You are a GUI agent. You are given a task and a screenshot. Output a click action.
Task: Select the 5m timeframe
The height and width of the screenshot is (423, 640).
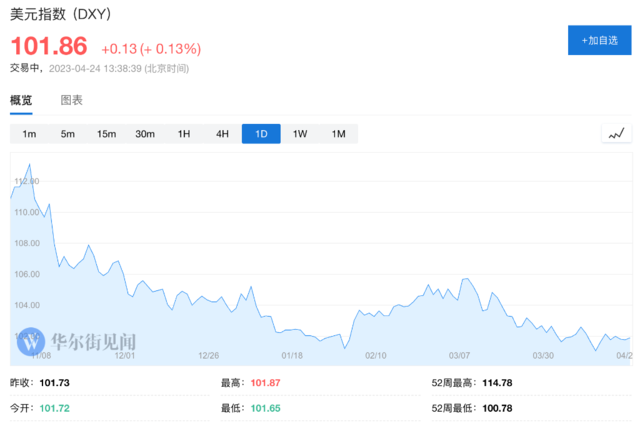(68, 134)
